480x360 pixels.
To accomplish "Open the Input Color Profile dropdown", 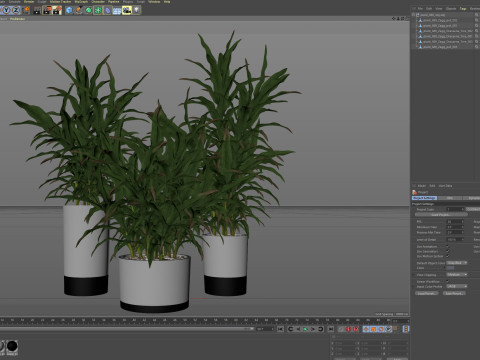I will pos(457,286).
